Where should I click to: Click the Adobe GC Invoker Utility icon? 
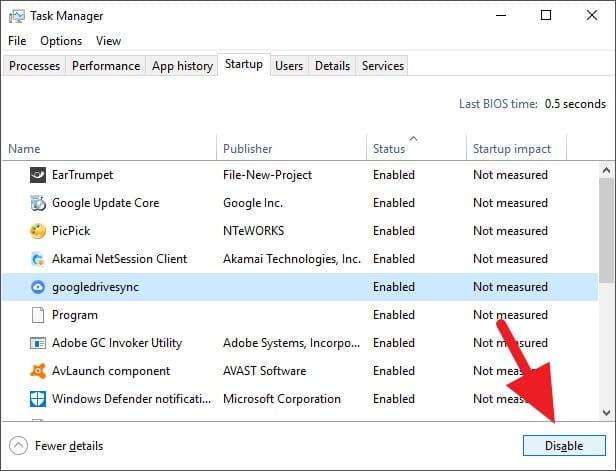[38, 343]
